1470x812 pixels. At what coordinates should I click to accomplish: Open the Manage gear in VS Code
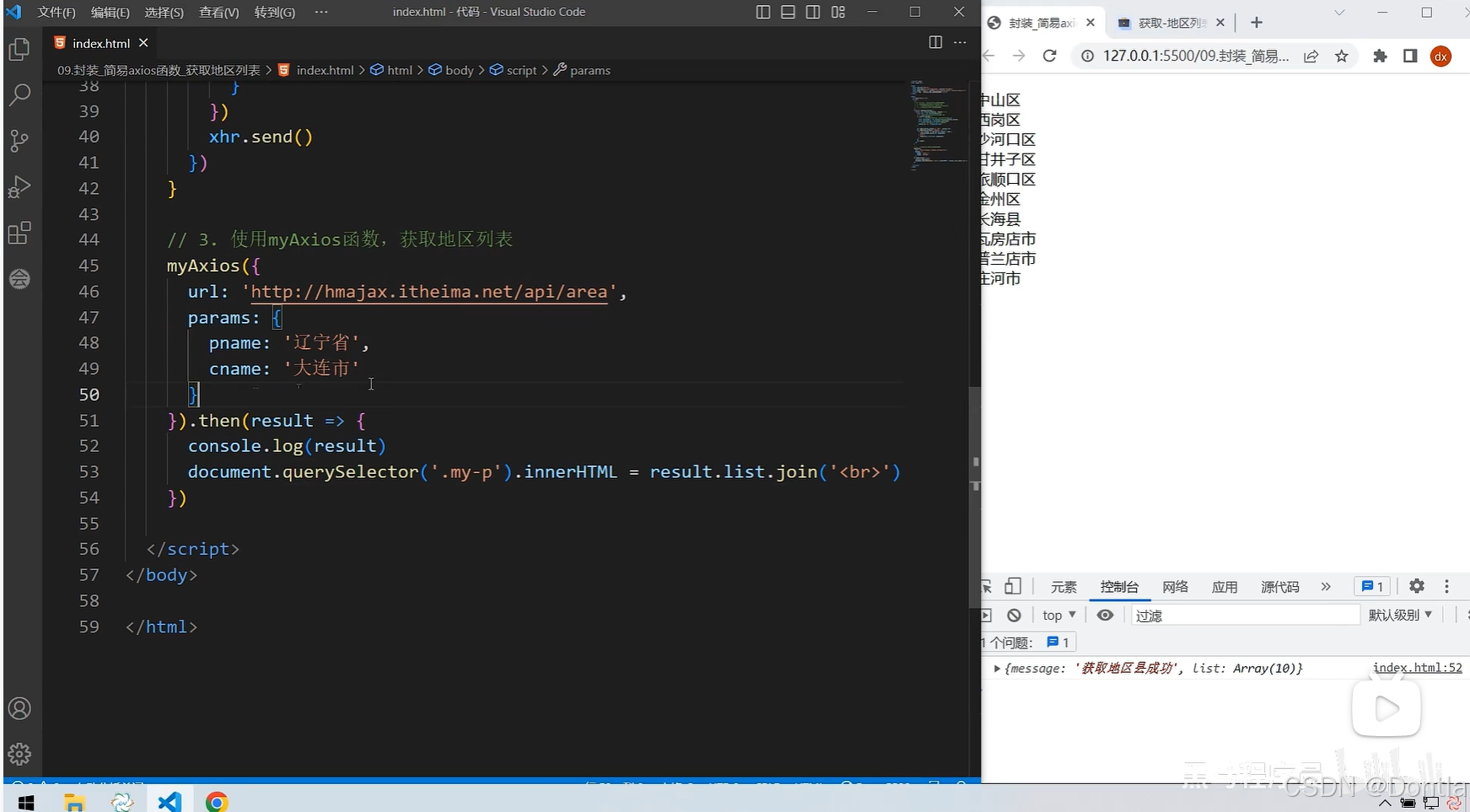(x=19, y=754)
